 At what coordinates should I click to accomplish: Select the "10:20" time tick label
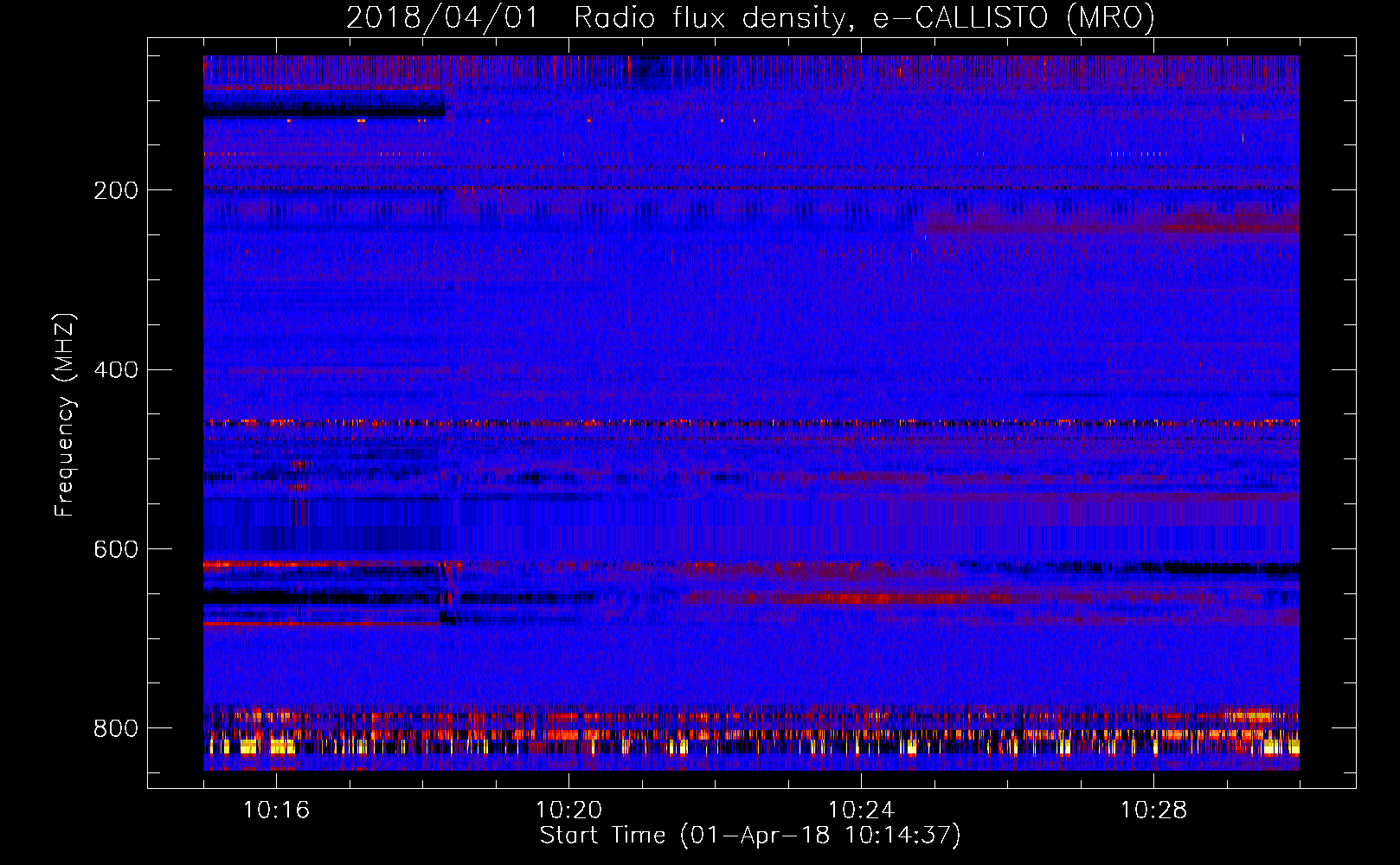point(568,810)
